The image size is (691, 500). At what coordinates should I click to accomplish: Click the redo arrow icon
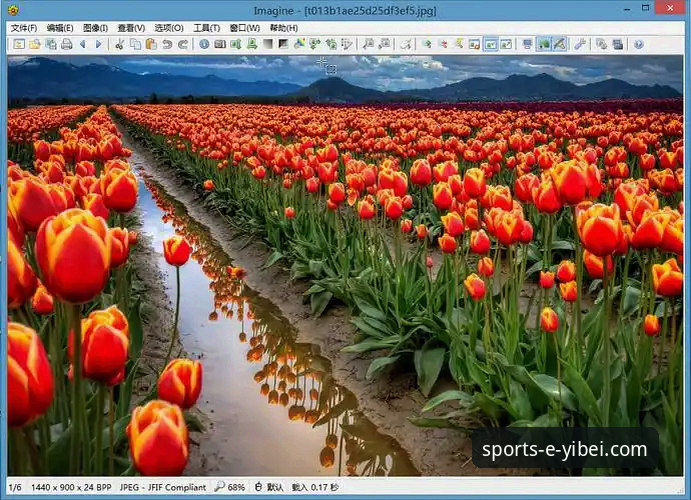tap(183, 44)
